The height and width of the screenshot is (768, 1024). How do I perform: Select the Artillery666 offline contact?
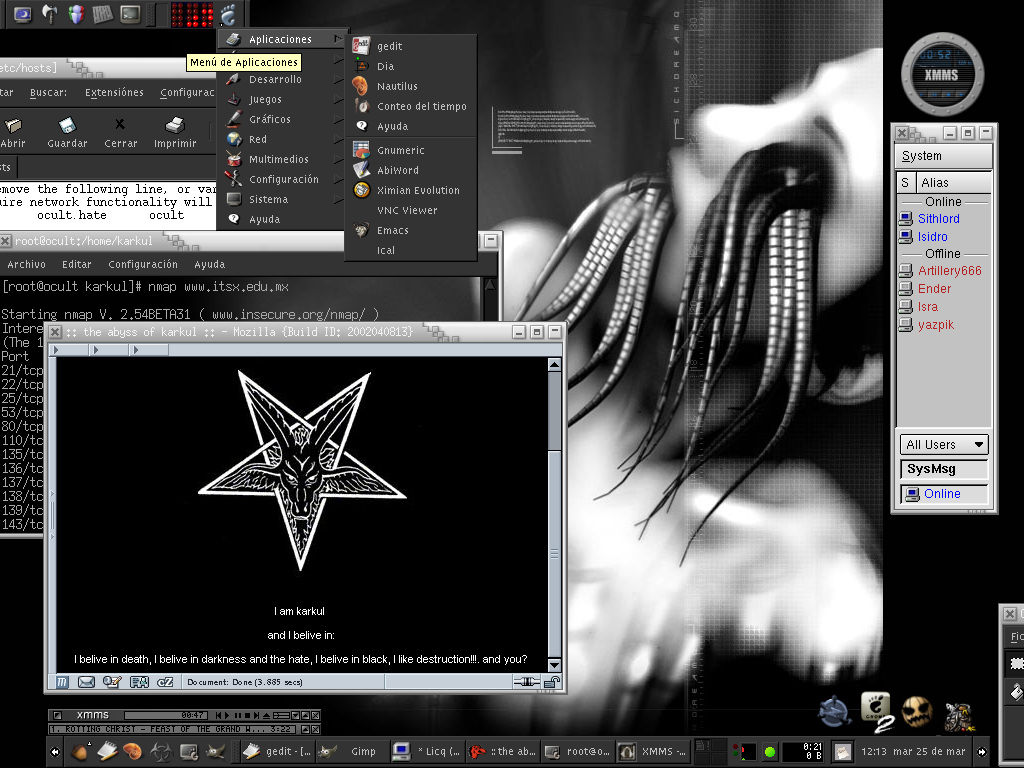(950, 270)
